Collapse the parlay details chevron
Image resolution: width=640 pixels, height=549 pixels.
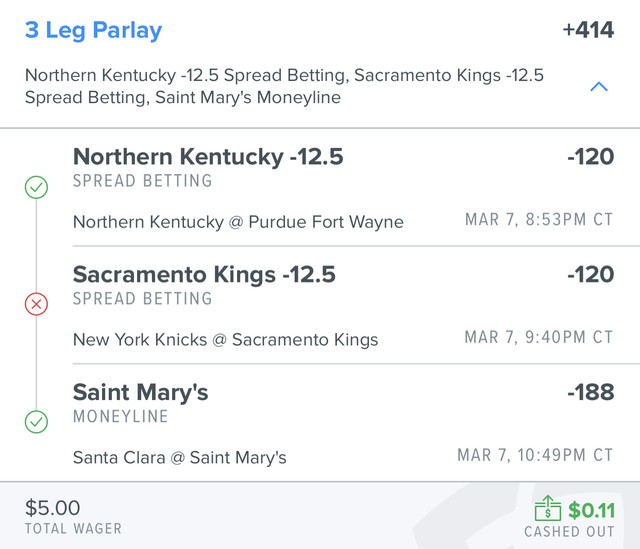(x=599, y=87)
